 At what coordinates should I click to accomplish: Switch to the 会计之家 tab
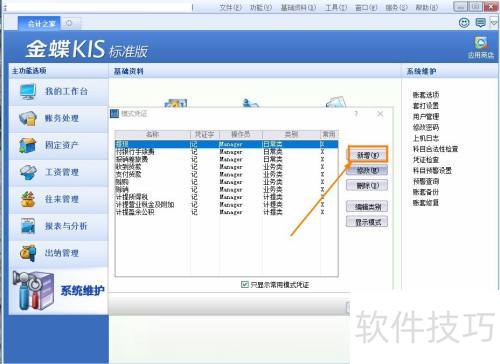(39, 24)
